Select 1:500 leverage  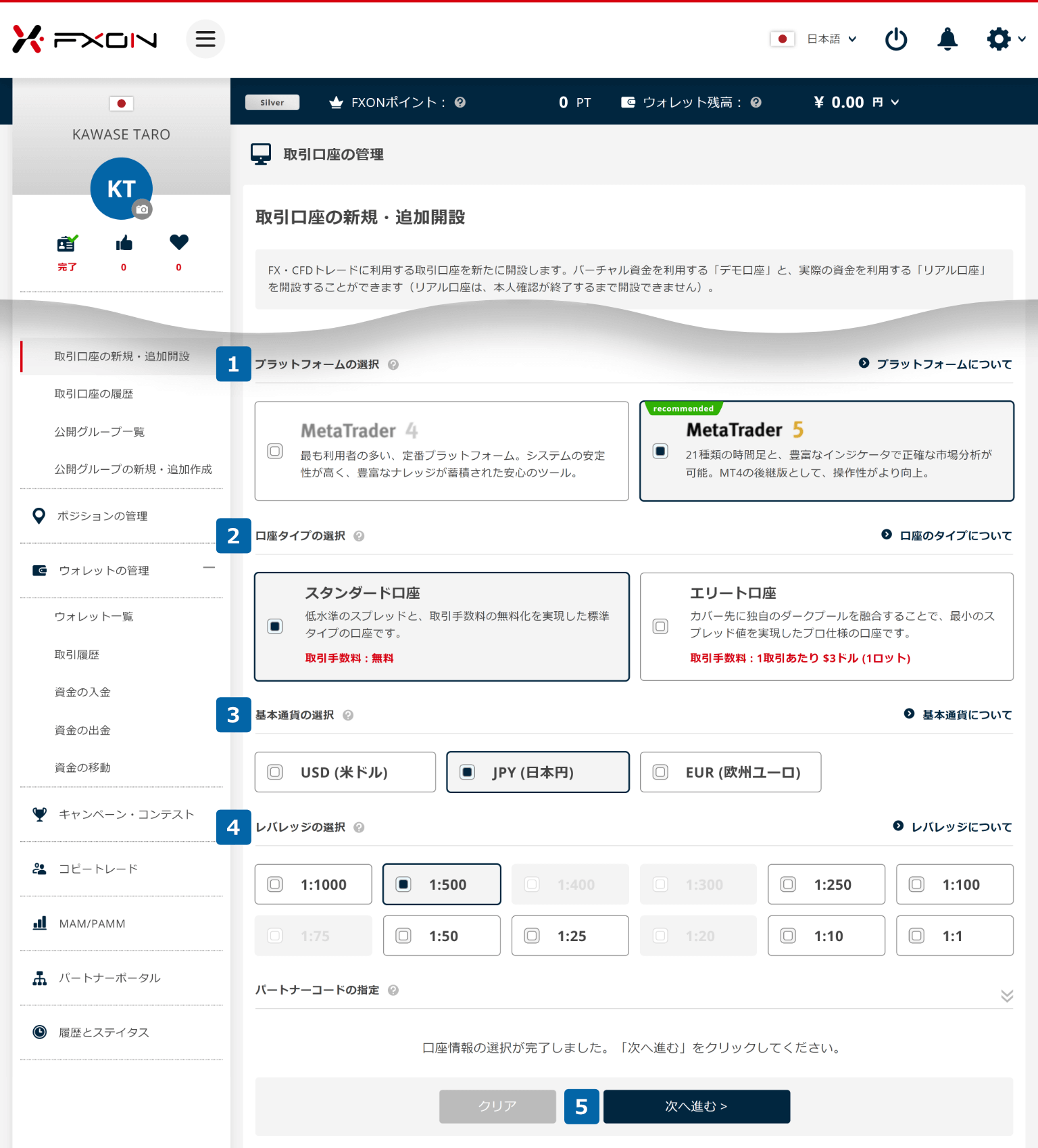442,884
